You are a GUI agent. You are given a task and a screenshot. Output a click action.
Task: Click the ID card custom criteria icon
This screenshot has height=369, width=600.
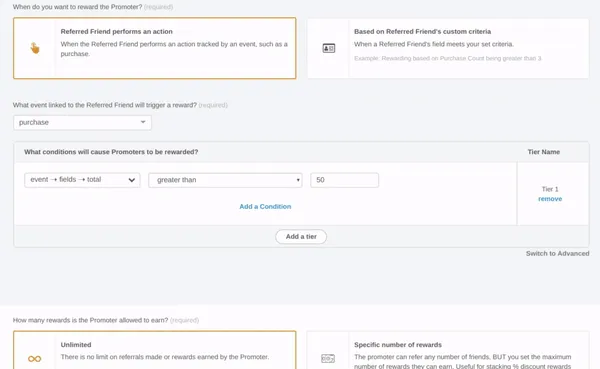pyautogui.click(x=329, y=48)
